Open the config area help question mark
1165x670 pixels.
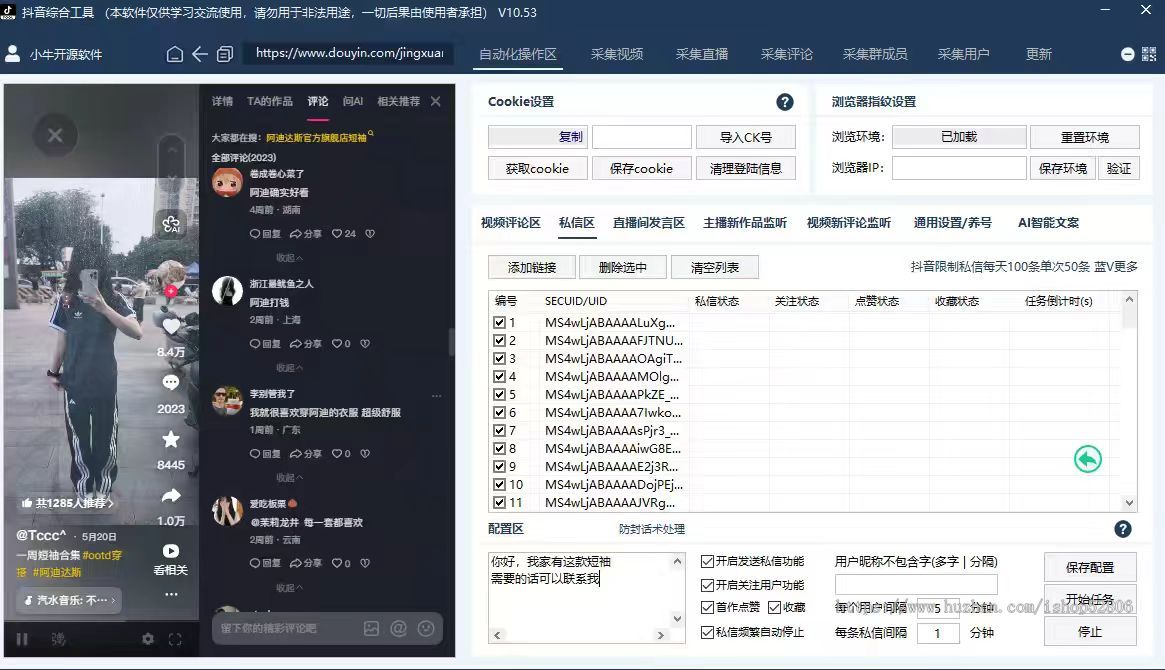coord(1123,529)
